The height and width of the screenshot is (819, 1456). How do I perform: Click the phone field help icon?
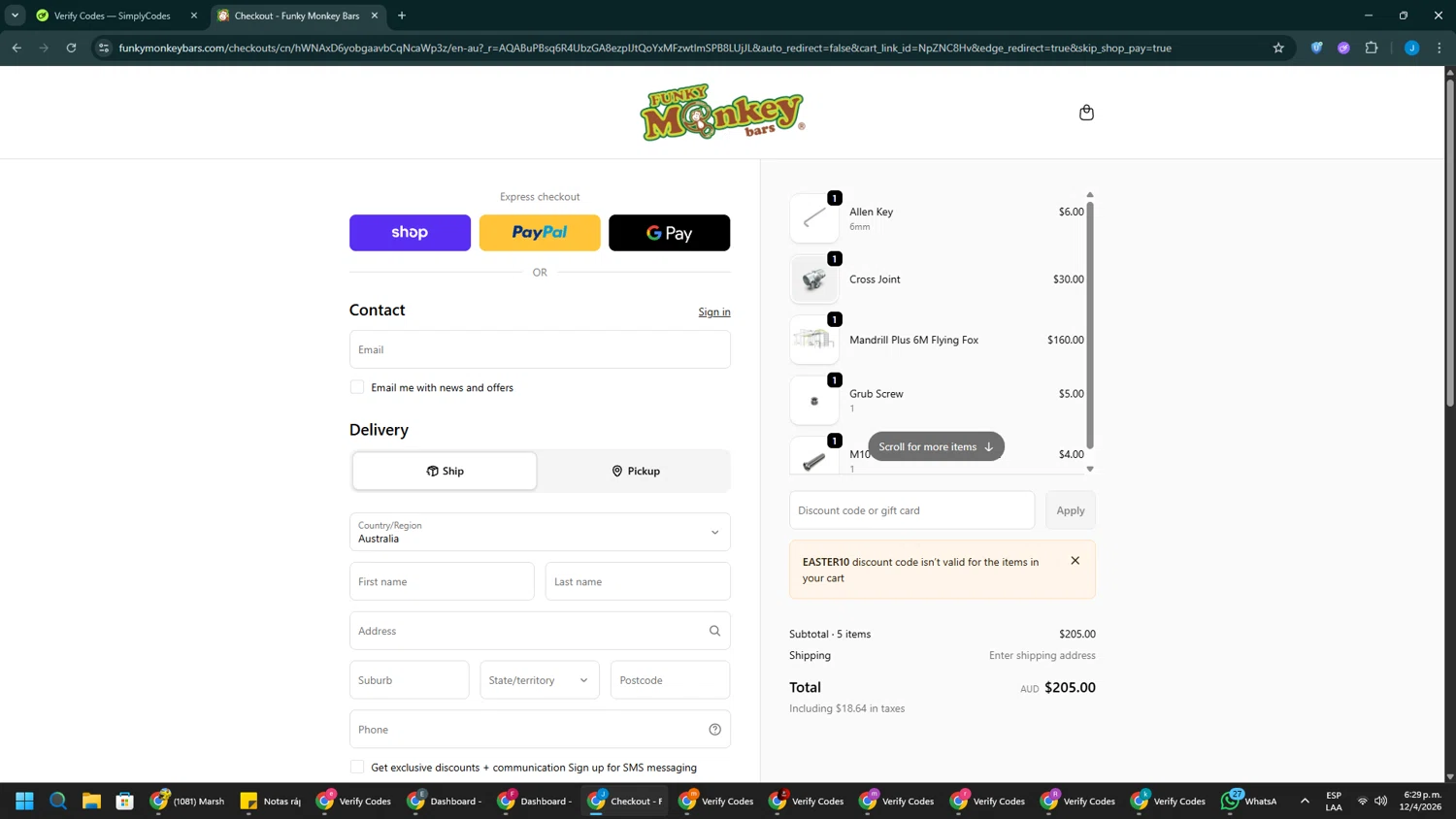(714, 730)
